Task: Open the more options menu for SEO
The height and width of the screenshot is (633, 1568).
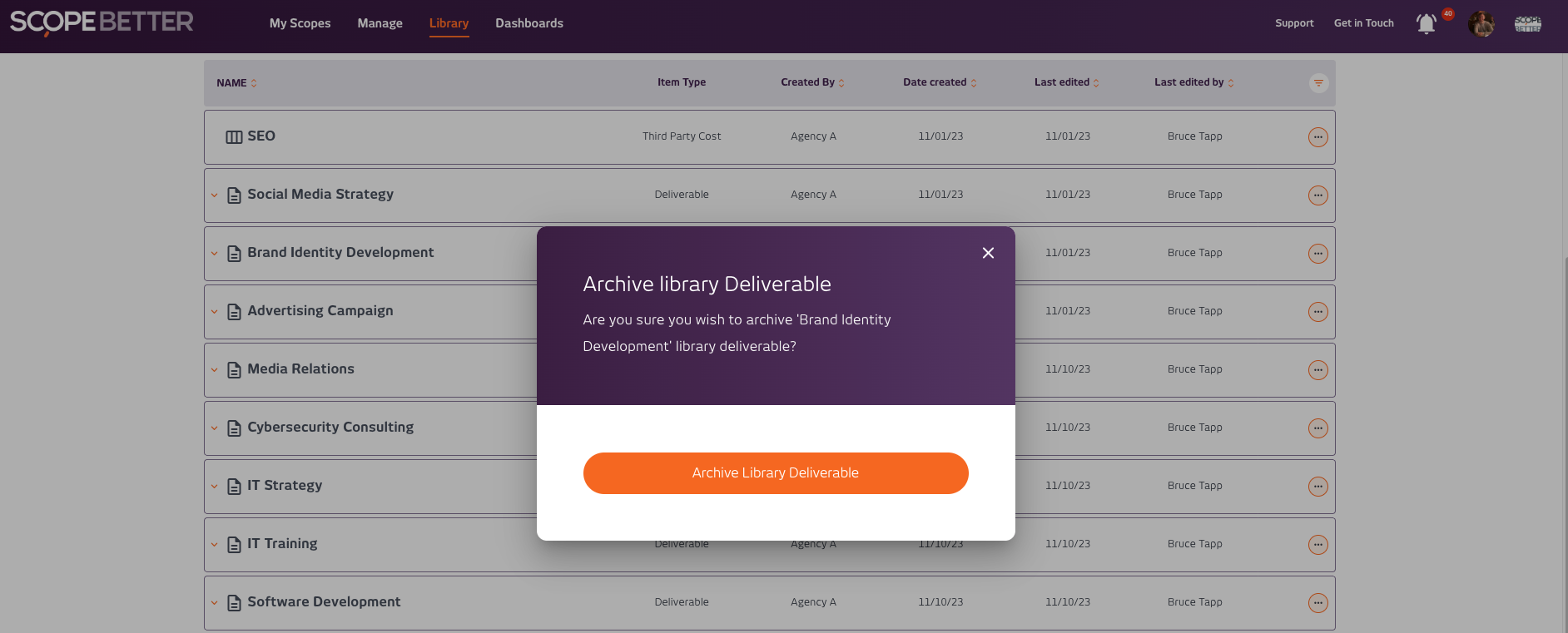Action: [1317, 137]
